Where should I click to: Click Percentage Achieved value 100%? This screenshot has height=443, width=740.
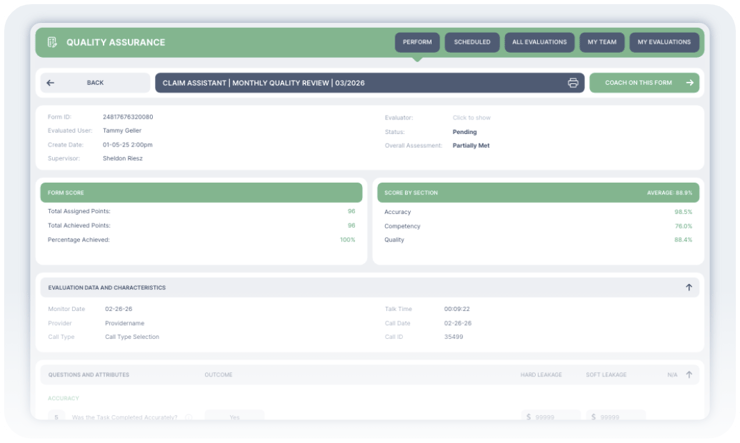coord(347,240)
